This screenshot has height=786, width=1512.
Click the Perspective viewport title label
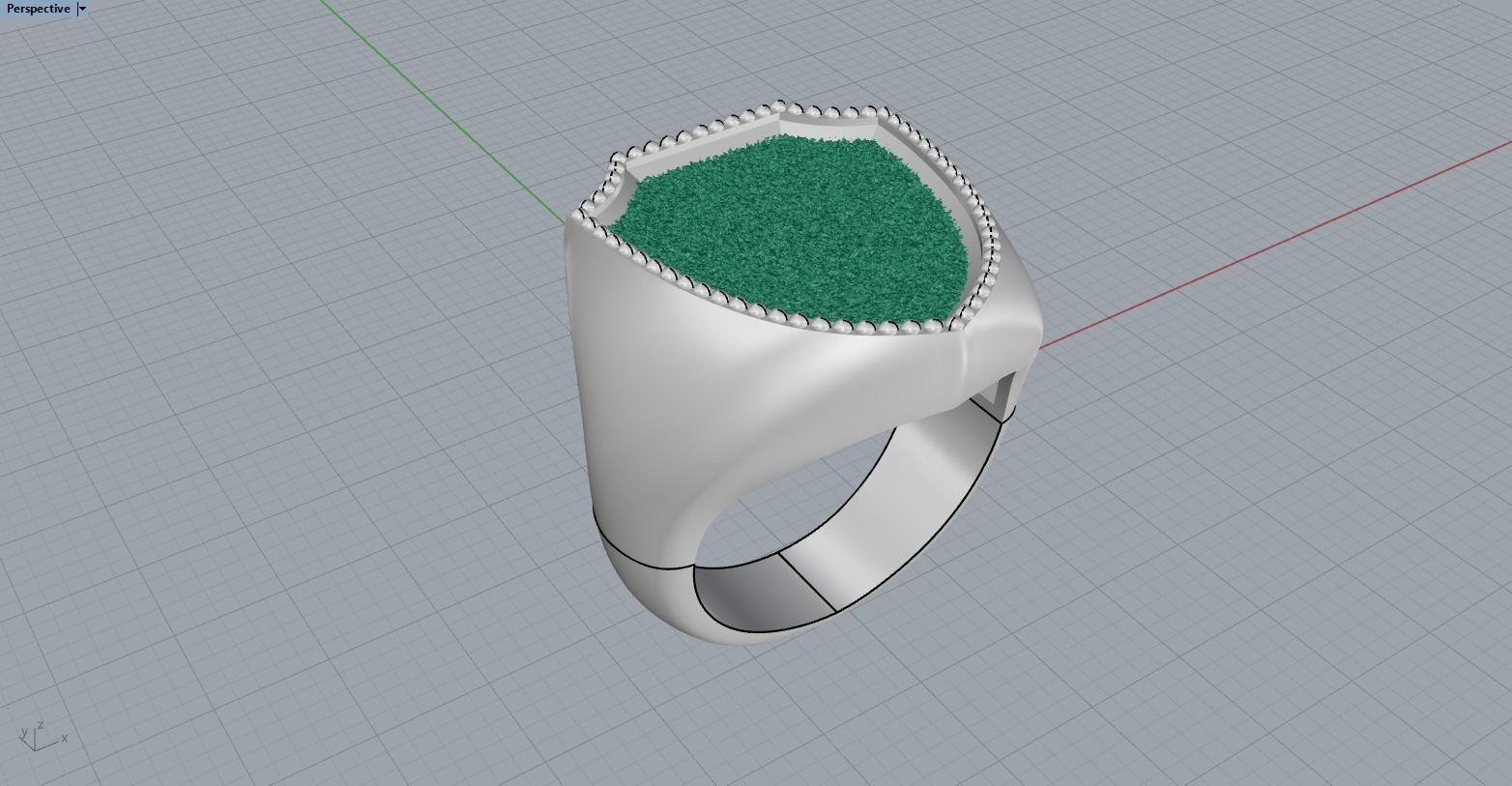38,9
